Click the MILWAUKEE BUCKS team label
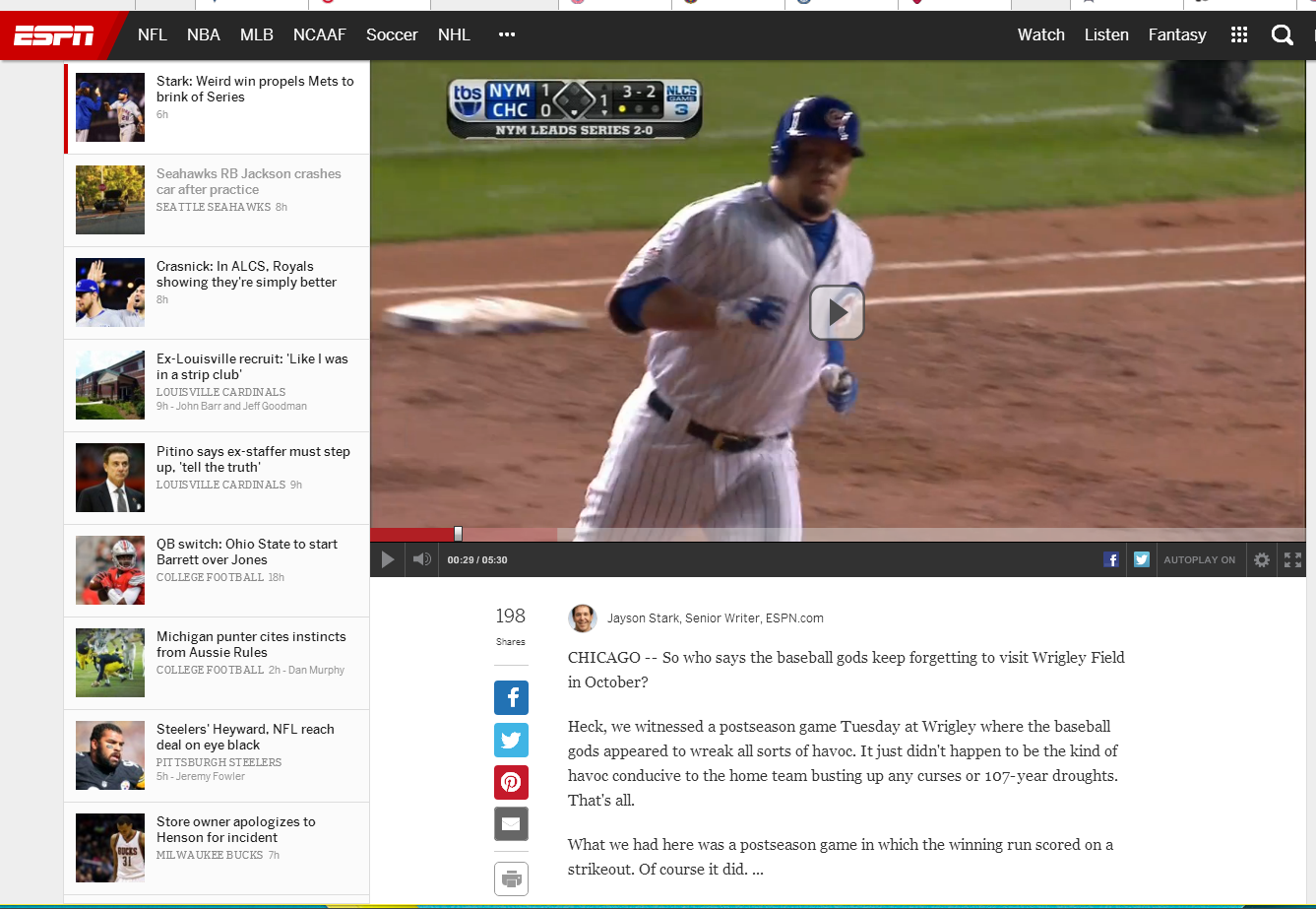Screen dimensions: 1316x909 pos(210,855)
